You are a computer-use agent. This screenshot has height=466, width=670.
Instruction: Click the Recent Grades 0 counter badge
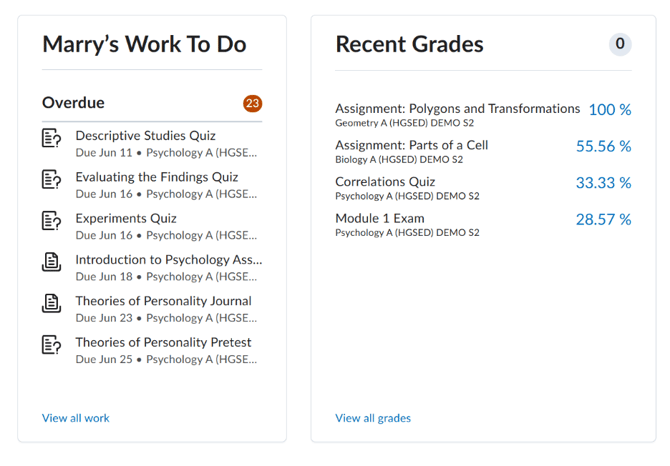pos(620,44)
